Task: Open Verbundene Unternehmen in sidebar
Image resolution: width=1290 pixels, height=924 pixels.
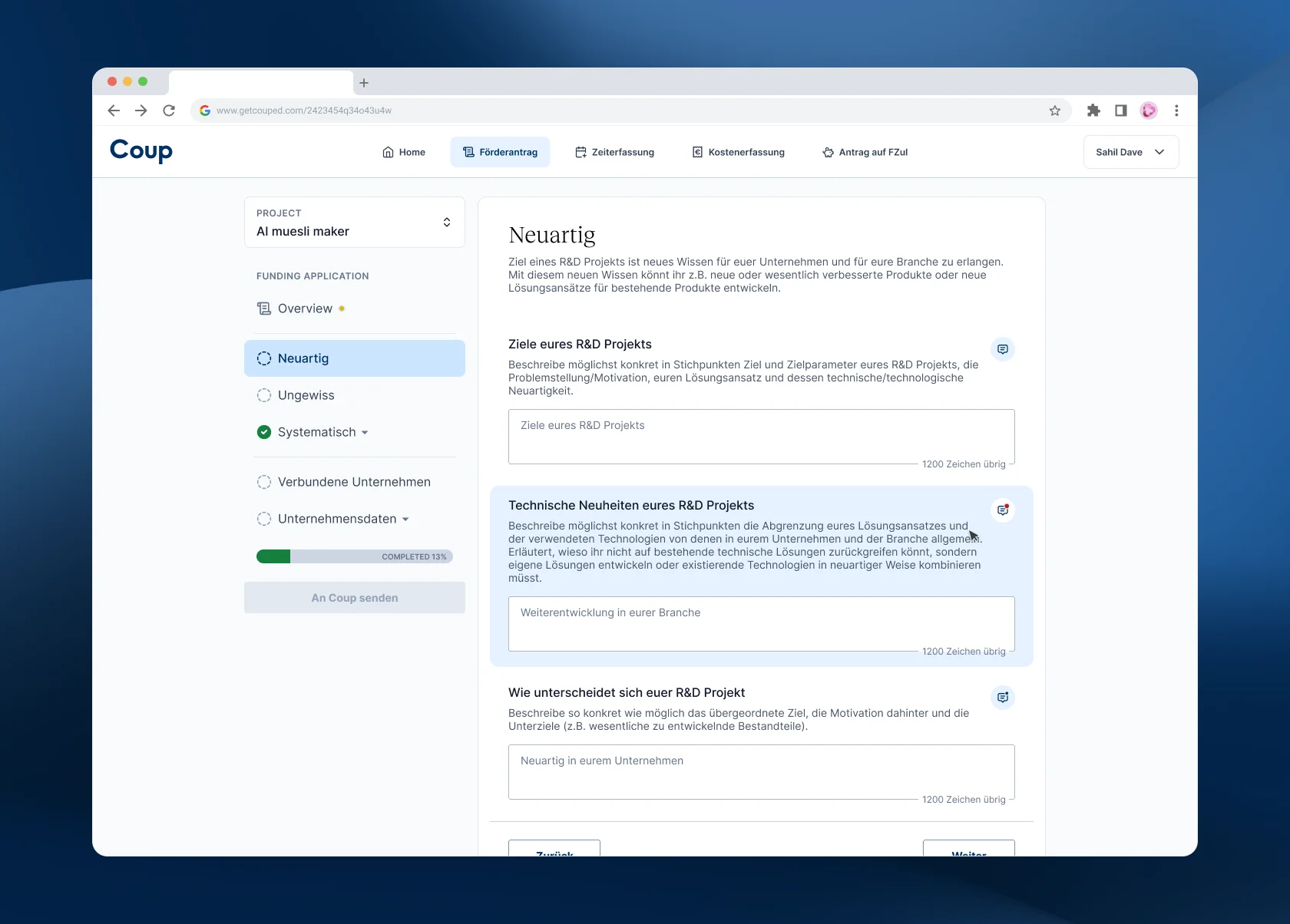Action: pos(354,482)
